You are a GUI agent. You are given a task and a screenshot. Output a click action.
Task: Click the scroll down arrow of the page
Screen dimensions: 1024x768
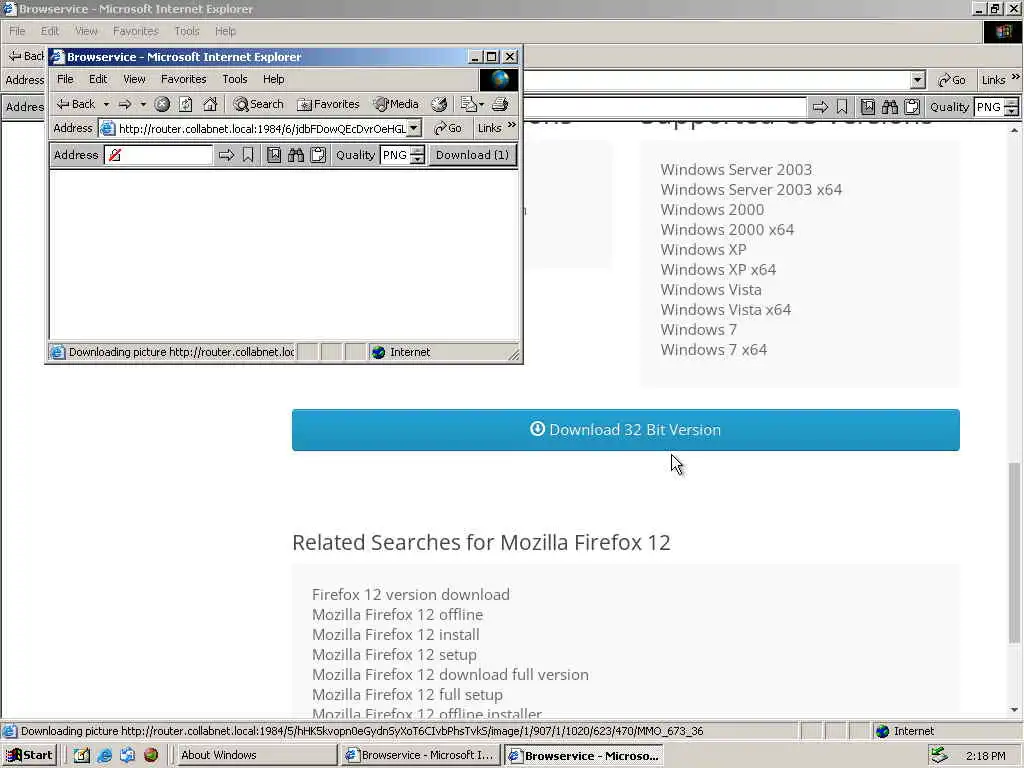(x=1014, y=710)
